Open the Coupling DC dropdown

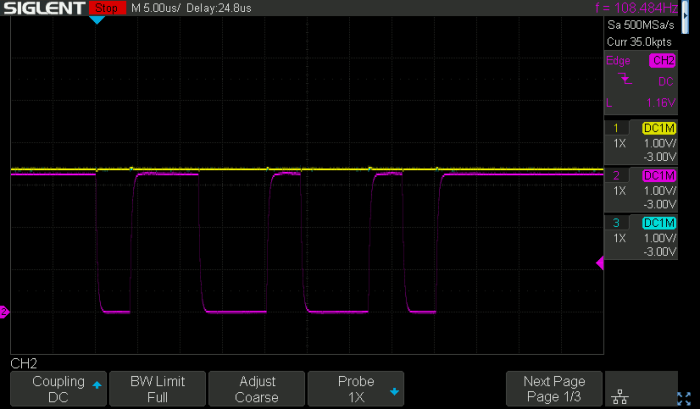coord(57,389)
